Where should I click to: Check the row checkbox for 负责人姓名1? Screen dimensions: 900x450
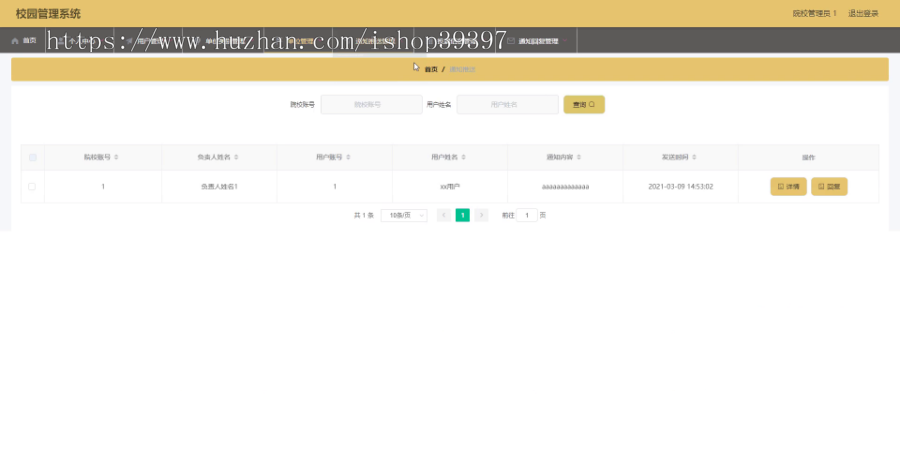(32, 187)
